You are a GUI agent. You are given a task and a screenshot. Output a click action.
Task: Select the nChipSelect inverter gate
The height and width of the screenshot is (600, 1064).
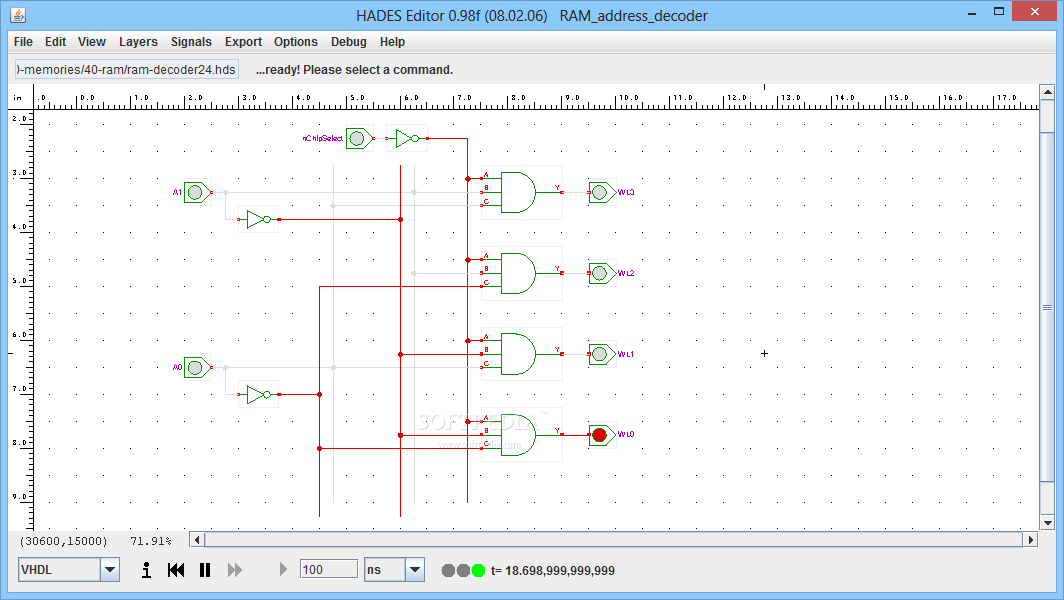407,138
